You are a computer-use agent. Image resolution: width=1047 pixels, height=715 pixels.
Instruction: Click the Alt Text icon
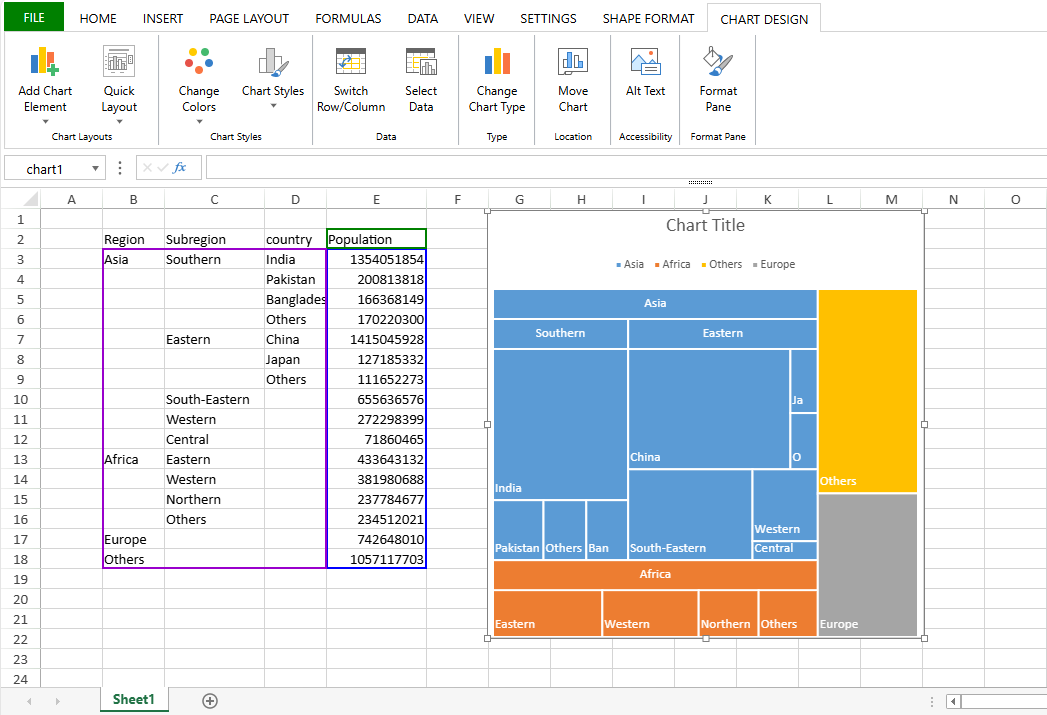(645, 61)
